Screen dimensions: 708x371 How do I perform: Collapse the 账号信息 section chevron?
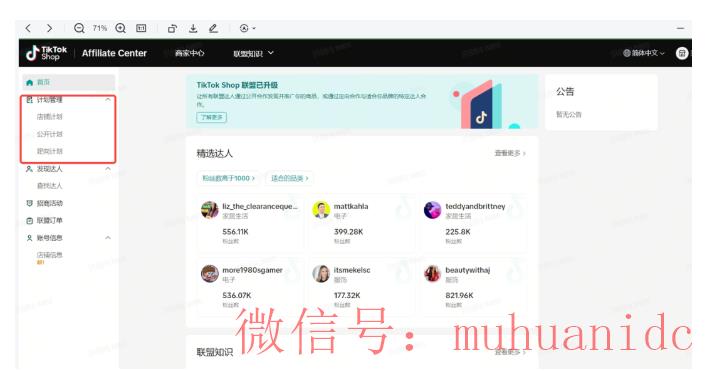pos(108,238)
